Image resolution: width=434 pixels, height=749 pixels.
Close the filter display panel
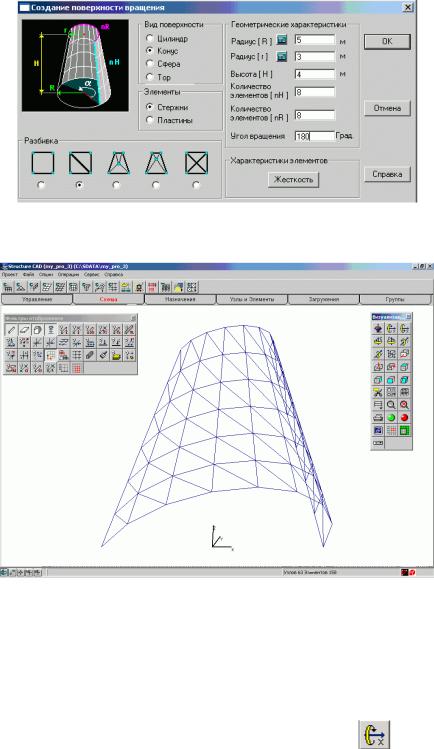(134, 318)
